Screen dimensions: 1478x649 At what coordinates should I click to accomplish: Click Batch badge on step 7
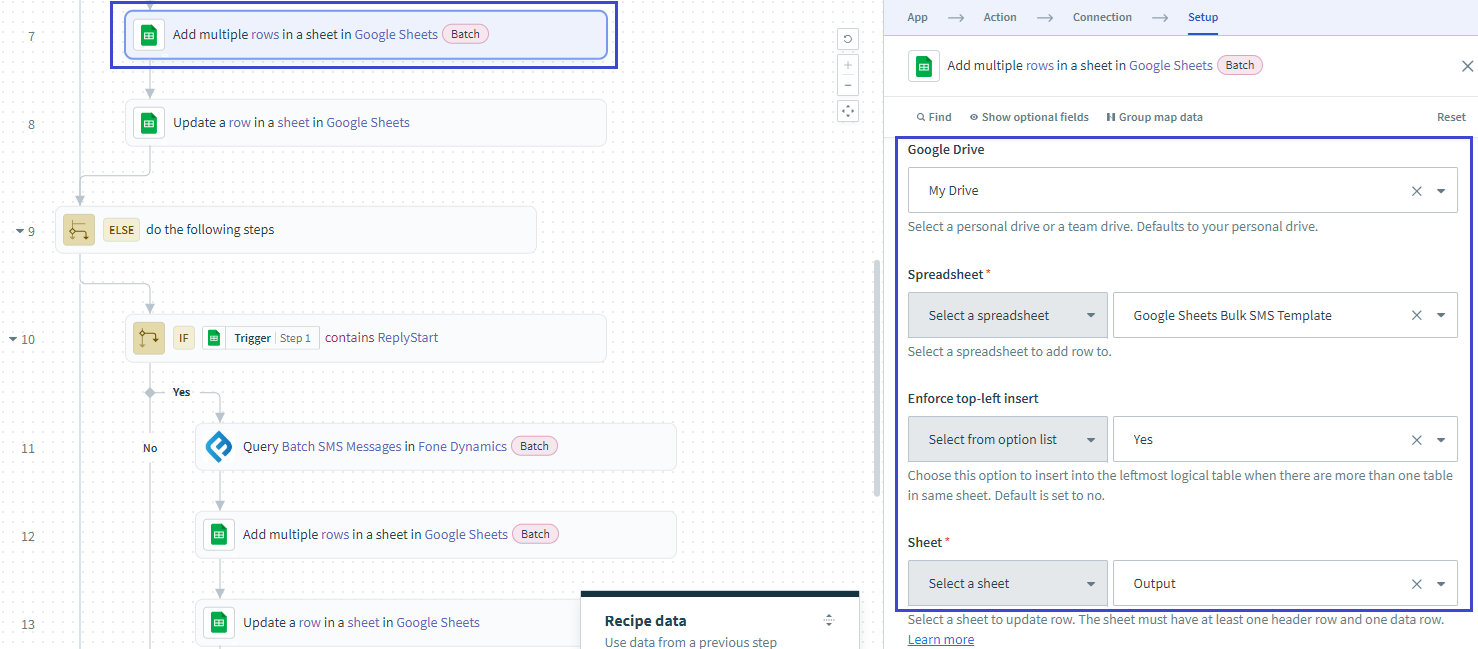click(465, 34)
